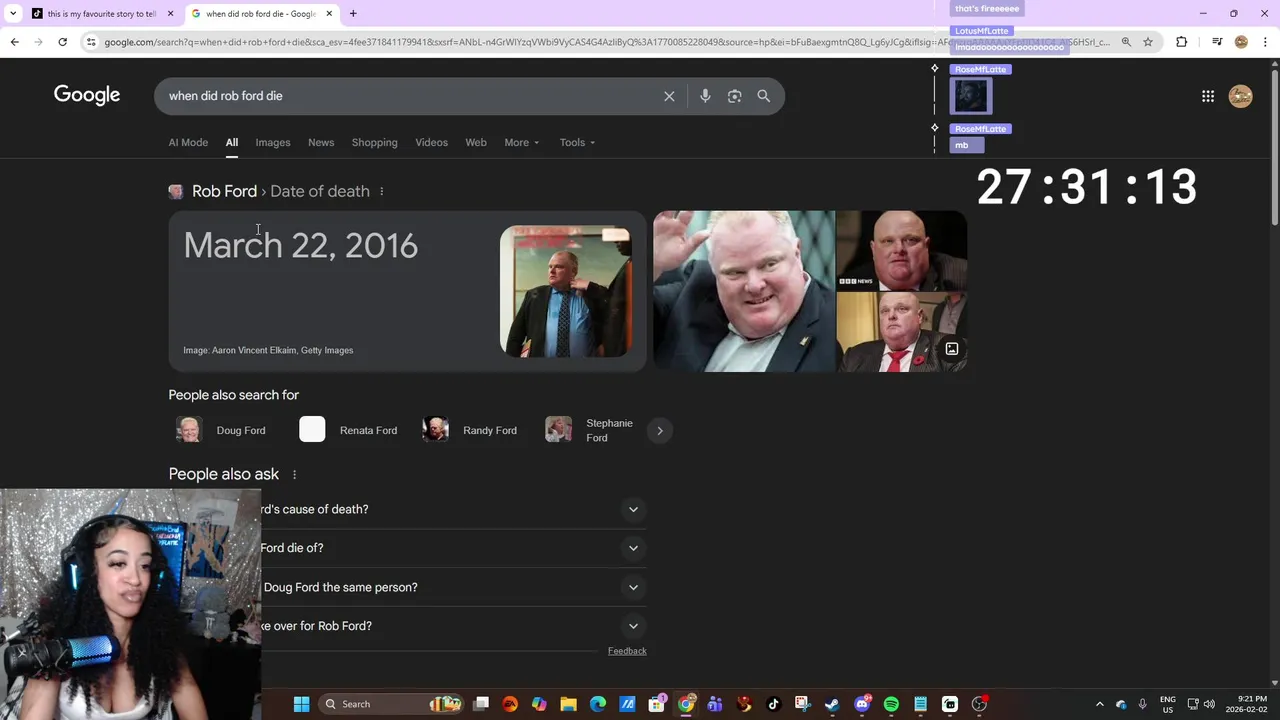Open Windows Start menu
The image size is (1280, 720).
(301, 704)
